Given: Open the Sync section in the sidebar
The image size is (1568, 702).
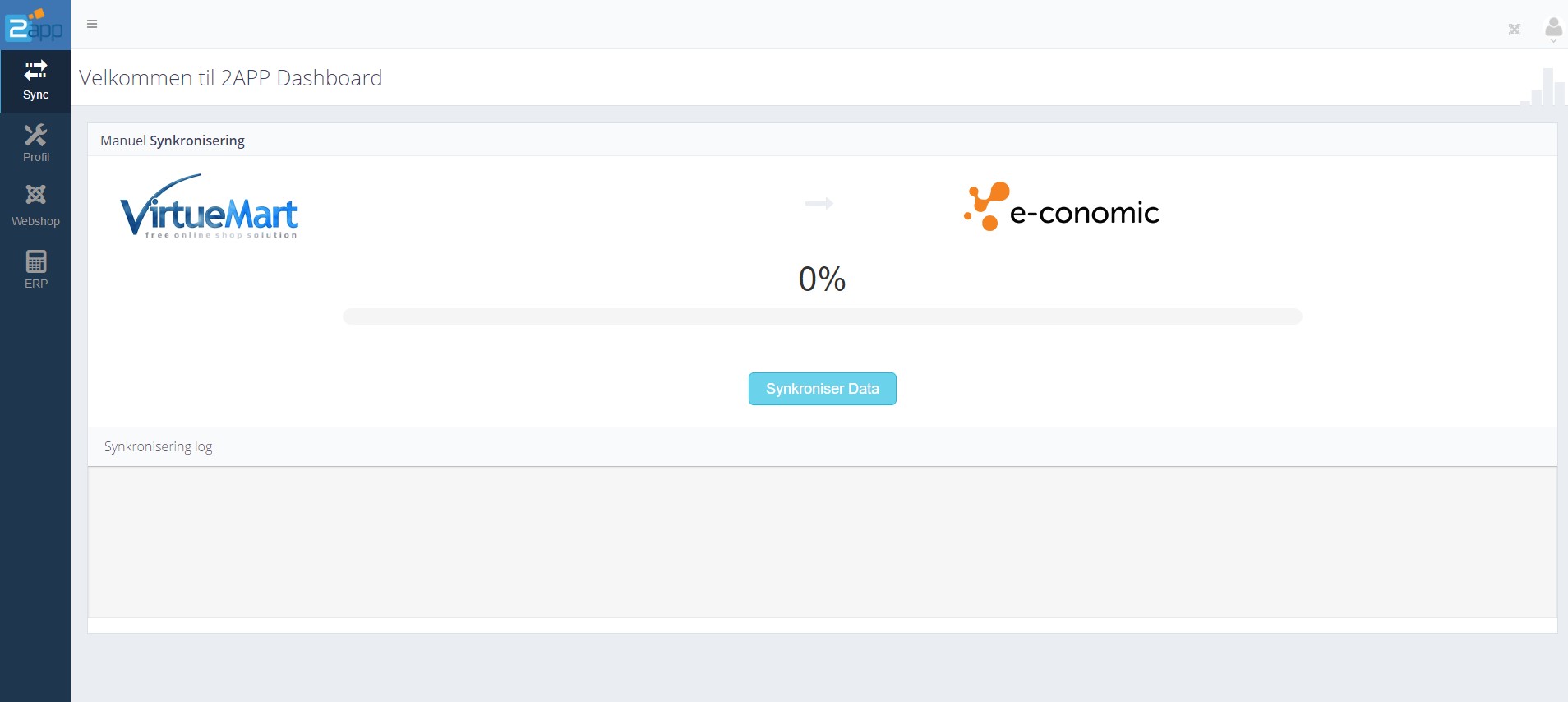Looking at the screenshot, I should [35, 80].
